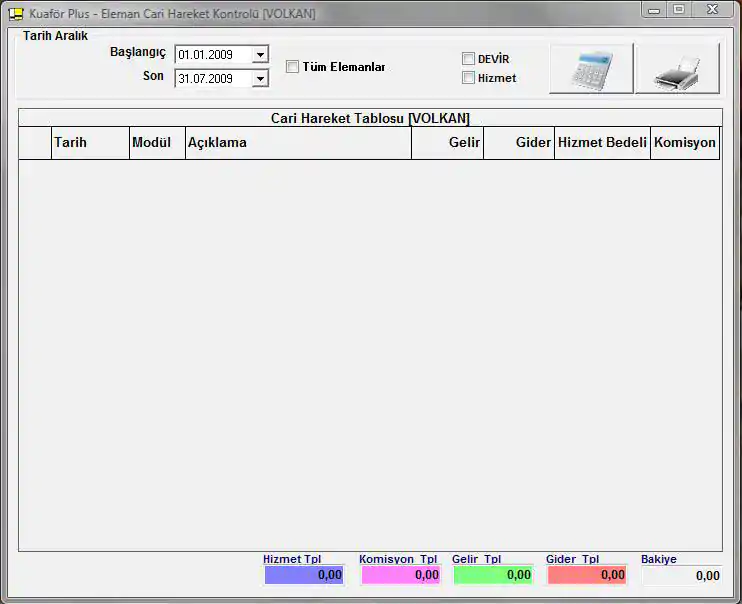Select the green Gelir Tpl total field
This screenshot has height=604, width=742.
pos(493,575)
